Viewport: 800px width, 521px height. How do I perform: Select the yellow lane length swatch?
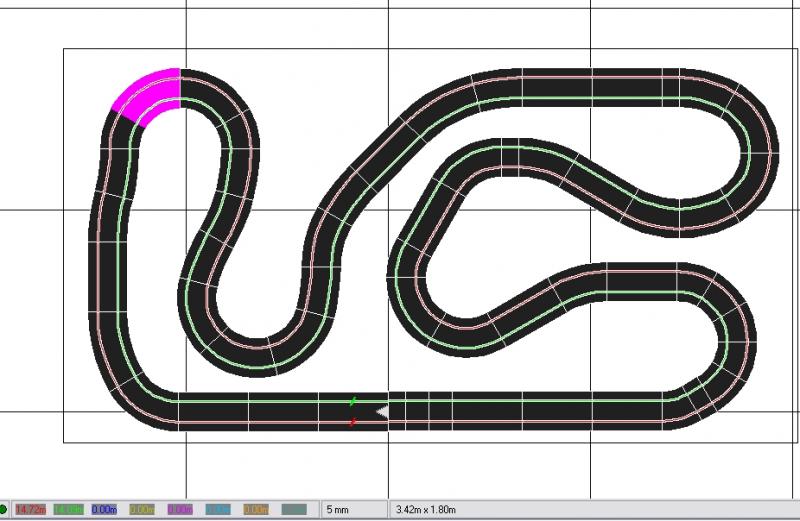point(143,509)
